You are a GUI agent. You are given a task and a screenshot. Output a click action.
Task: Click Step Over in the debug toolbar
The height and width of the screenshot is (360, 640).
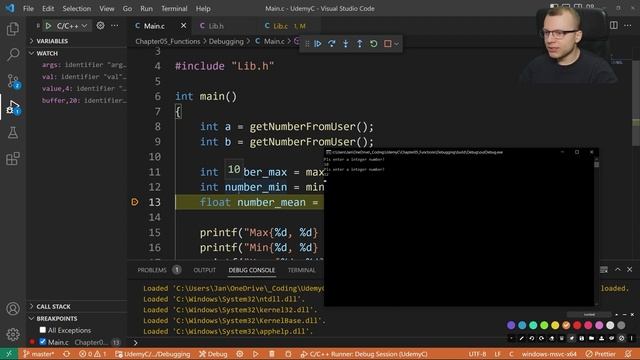(332, 44)
